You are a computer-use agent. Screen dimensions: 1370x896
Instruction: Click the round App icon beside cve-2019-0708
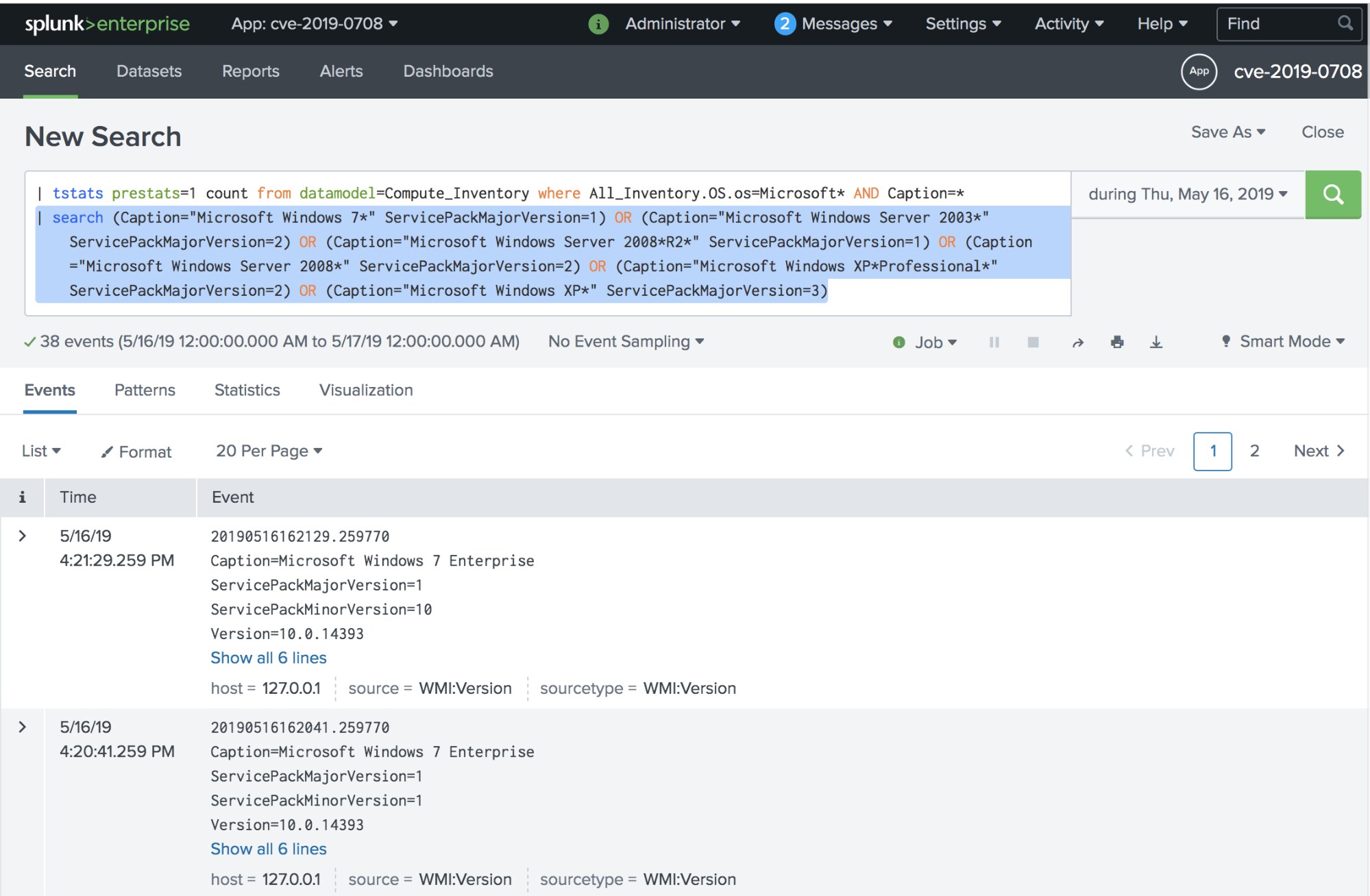(x=1199, y=71)
